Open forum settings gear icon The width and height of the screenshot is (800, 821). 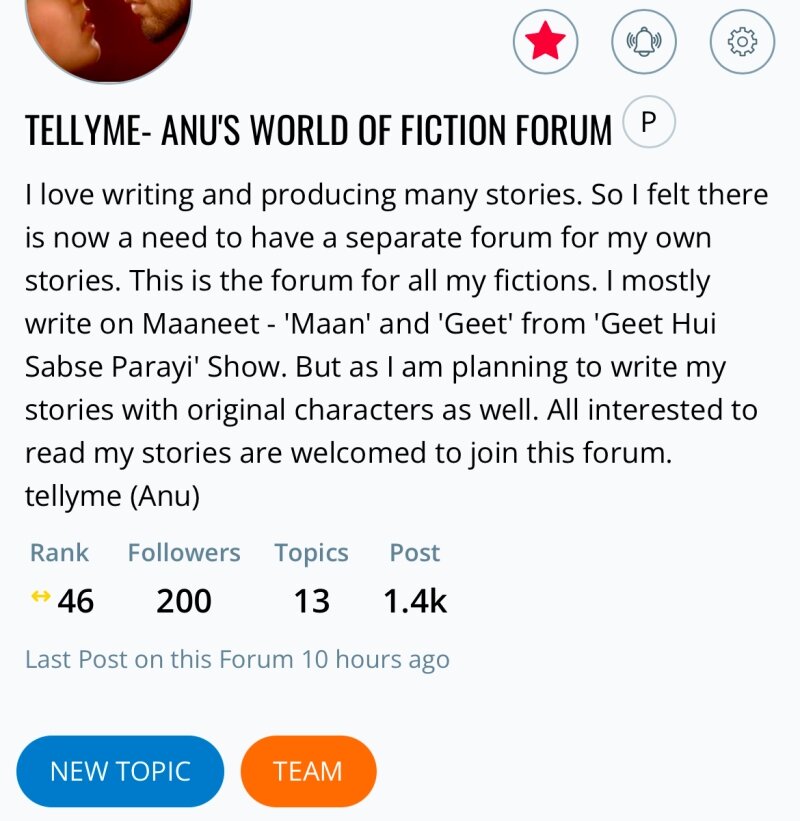741,41
